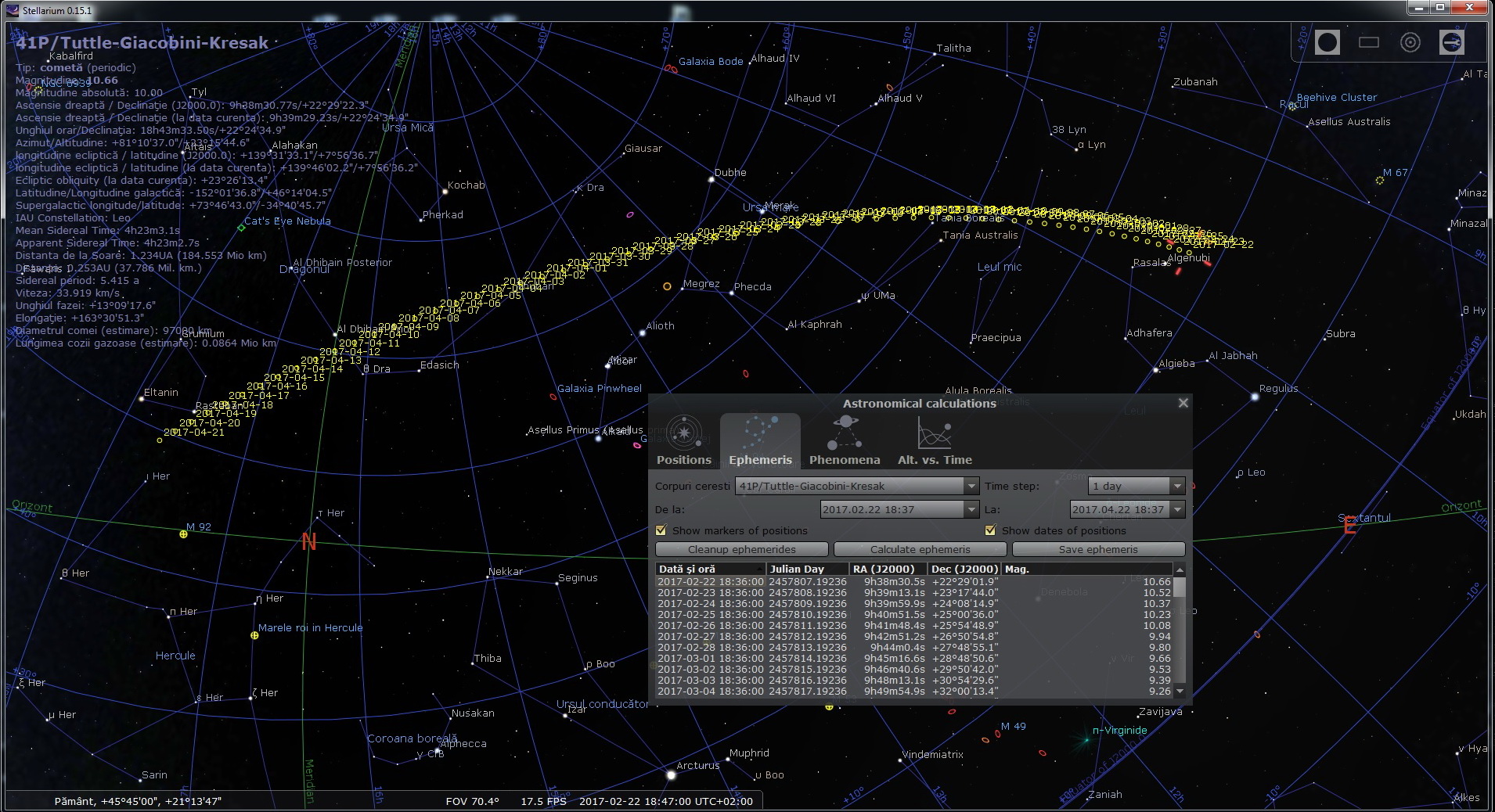Toggle the Oculars ocular view icon
Viewport: 1495px width, 812px height.
[x=1327, y=42]
